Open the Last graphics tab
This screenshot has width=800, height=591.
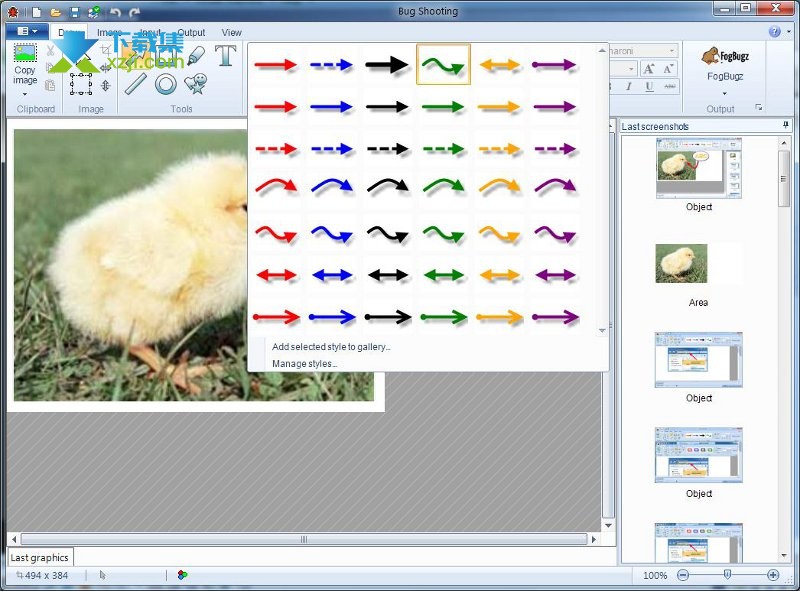tap(40, 557)
